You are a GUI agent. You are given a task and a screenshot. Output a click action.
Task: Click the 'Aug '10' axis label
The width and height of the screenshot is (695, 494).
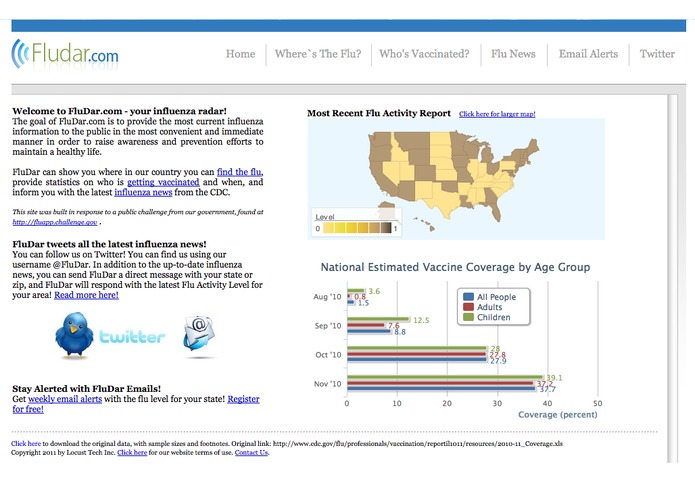point(327,297)
